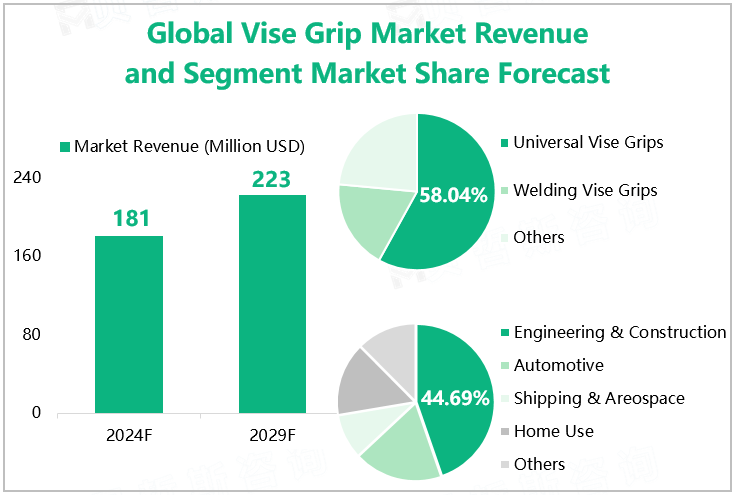
Task: Click the chart title 'Global Vise Grip Market Revenue'
Action: [x=368, y=34]
